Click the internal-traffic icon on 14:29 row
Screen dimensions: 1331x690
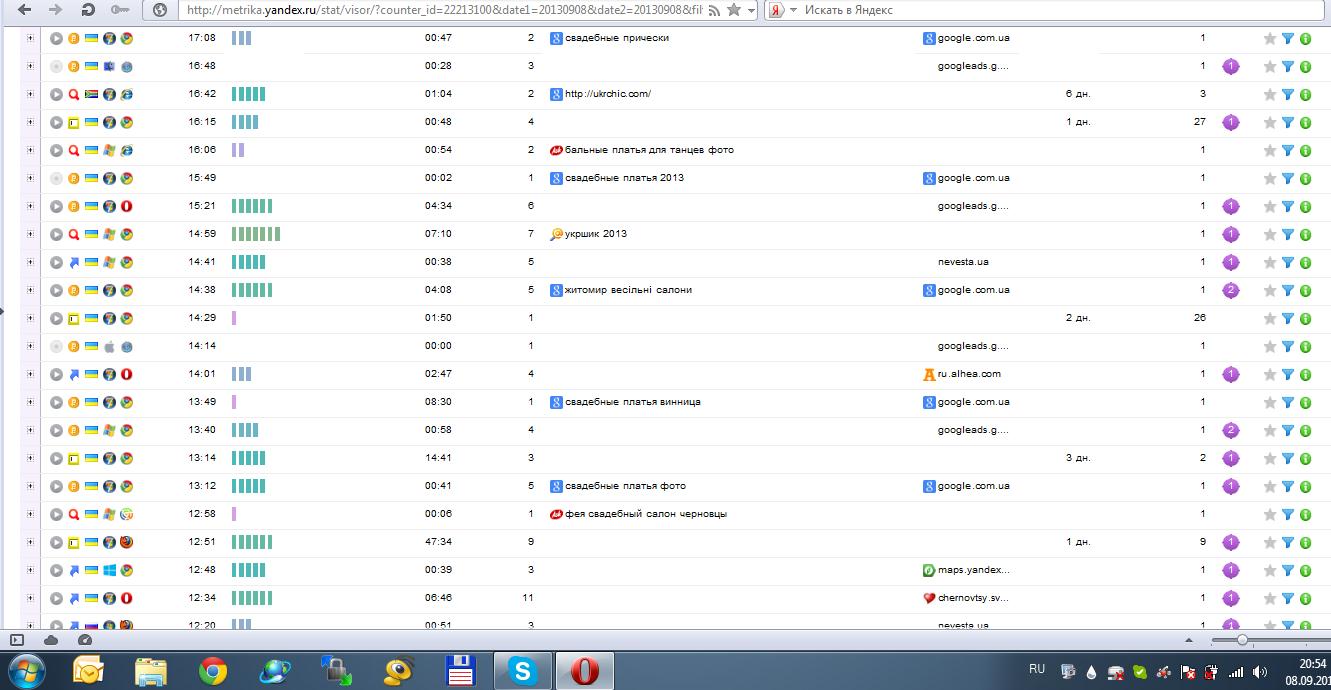click(73, 318)
